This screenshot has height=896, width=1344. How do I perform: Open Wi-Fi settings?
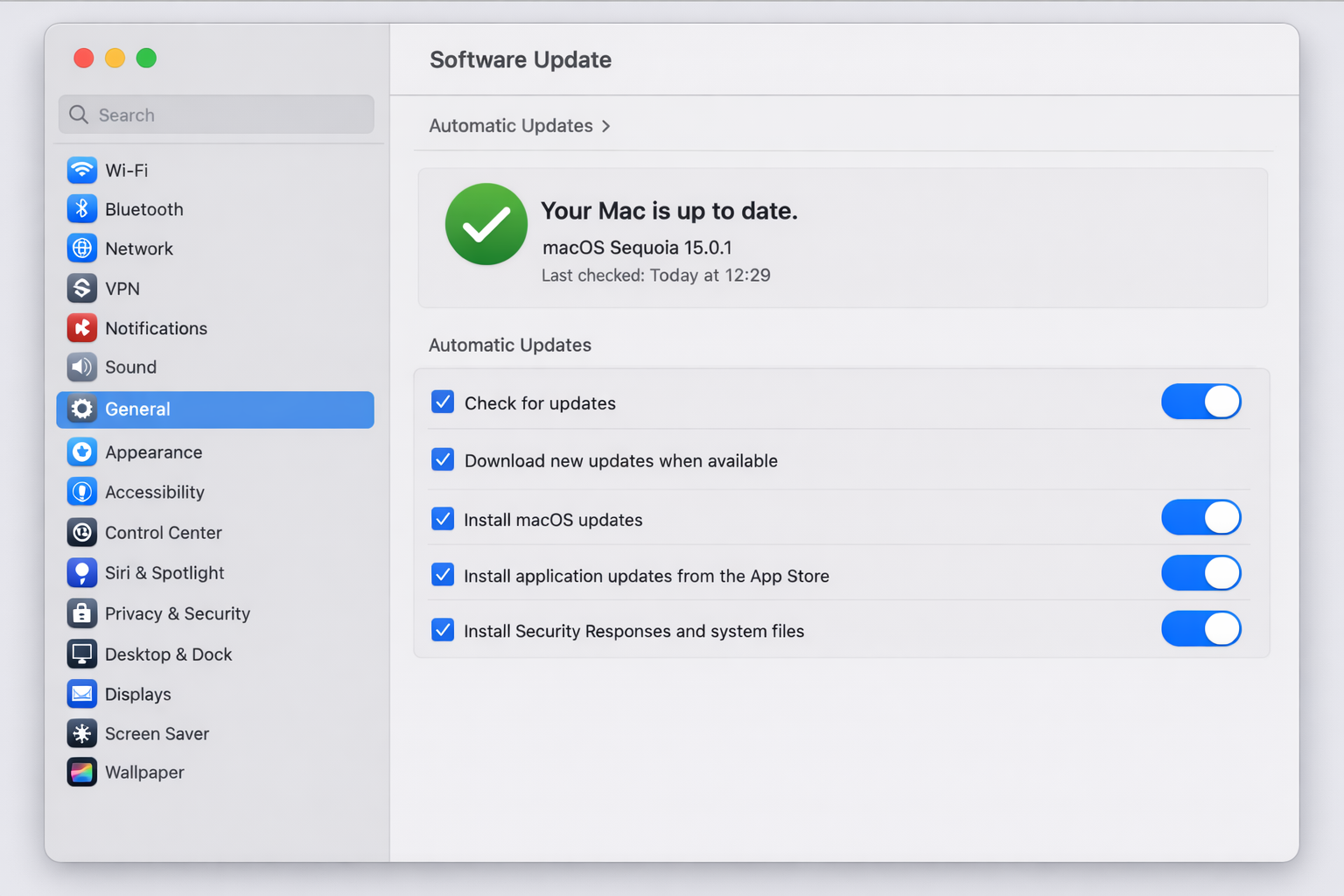click(215, 170)
